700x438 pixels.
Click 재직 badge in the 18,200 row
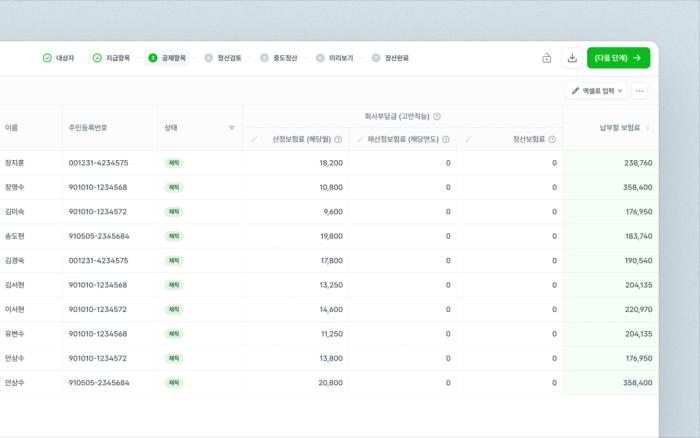click(x=174, y=163)
